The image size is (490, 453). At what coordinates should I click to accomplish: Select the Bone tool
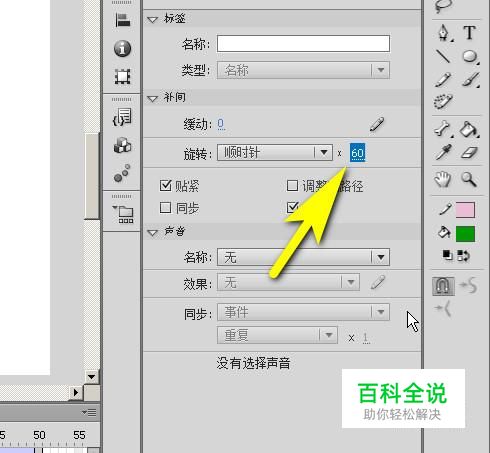pos(443,129)
